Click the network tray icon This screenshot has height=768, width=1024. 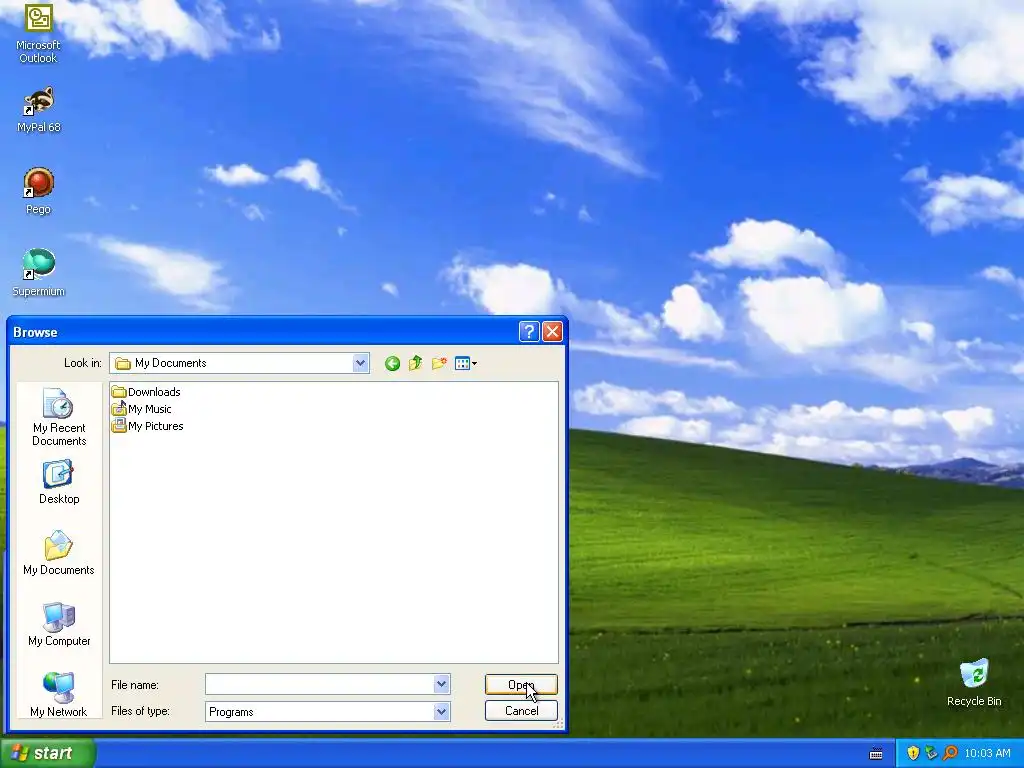click(931, 753)
